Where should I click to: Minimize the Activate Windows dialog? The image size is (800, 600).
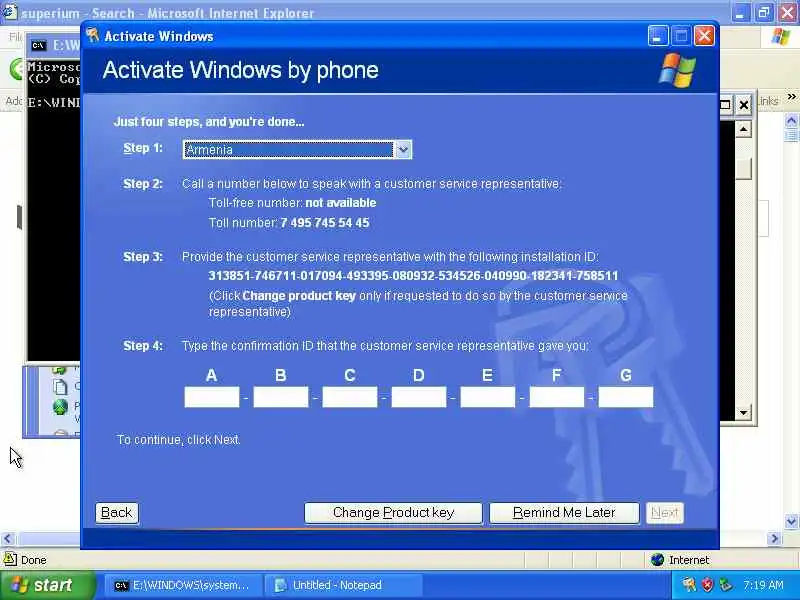click(x=658, y=36)
